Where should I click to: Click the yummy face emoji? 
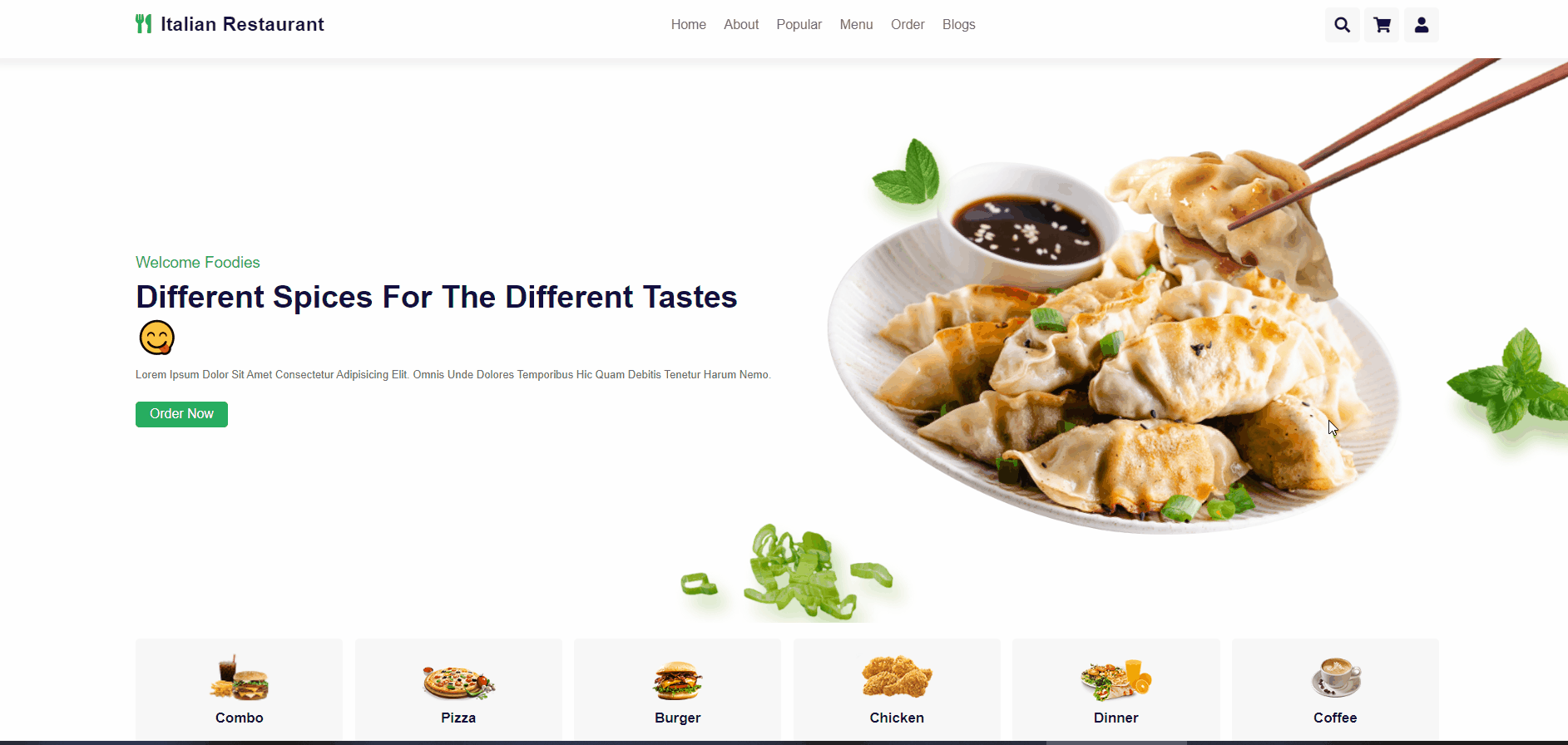pyautogui.click(x=156, y=338)
